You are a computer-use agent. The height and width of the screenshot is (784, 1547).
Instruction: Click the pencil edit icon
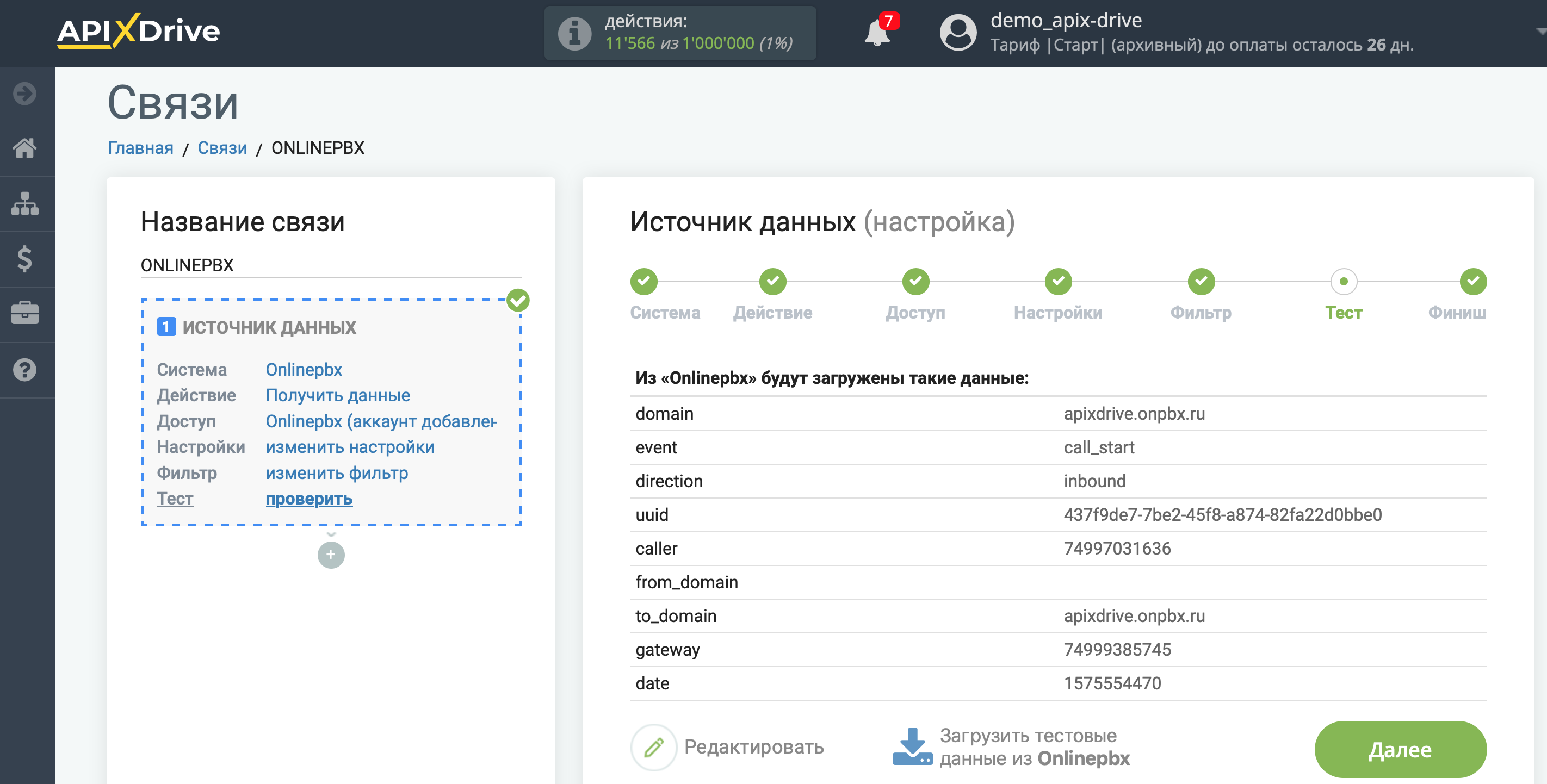[653, 747]
